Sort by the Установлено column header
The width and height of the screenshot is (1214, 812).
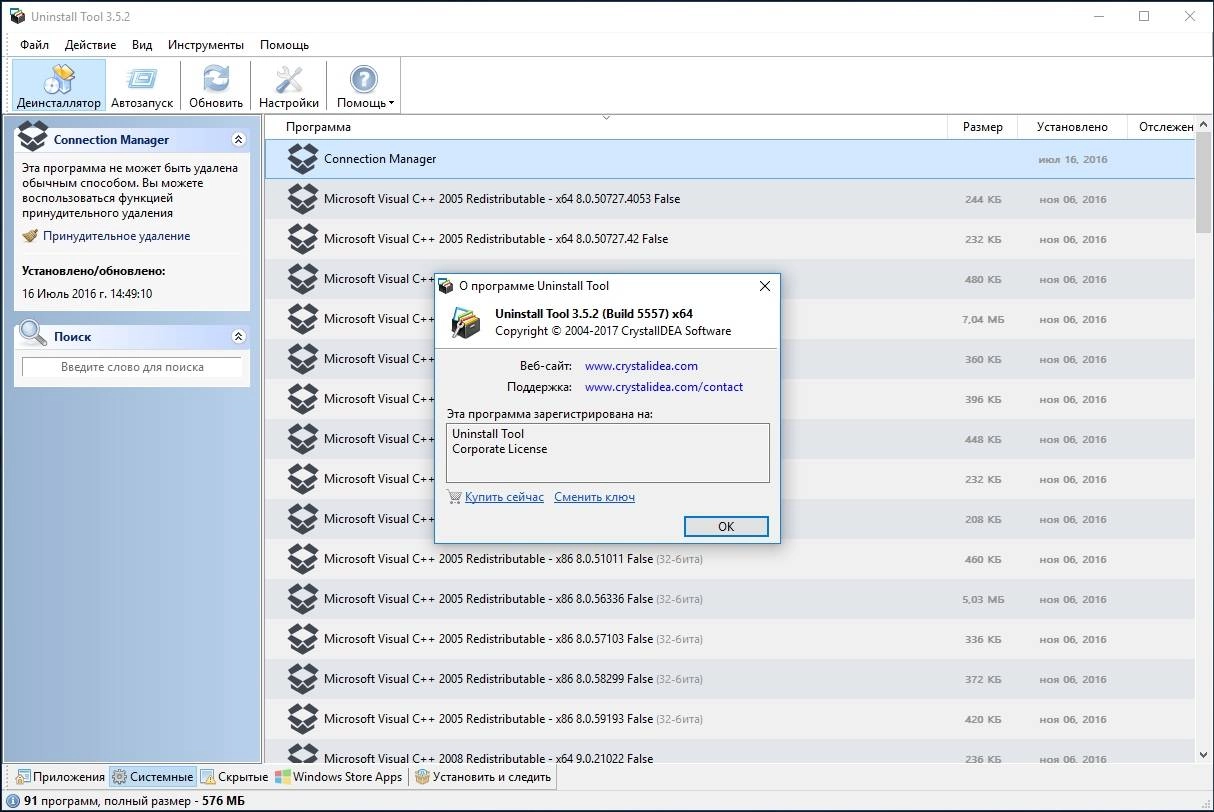[x=1072, y=127]
